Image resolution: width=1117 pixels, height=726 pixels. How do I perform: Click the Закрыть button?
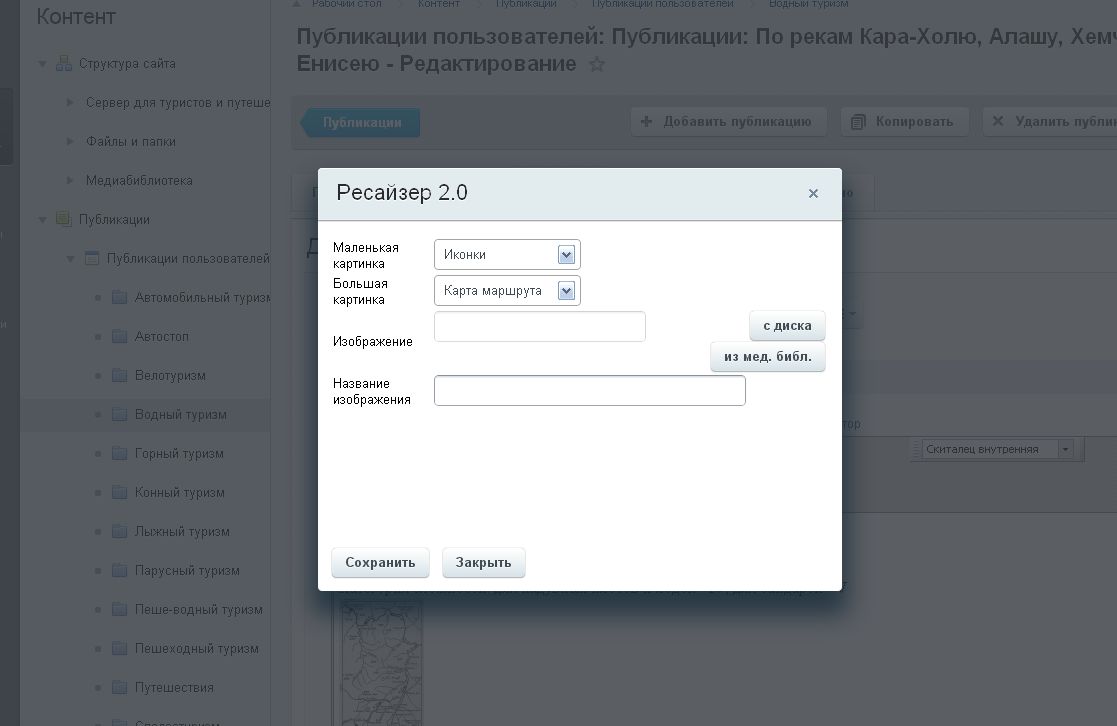pos(484,562)
